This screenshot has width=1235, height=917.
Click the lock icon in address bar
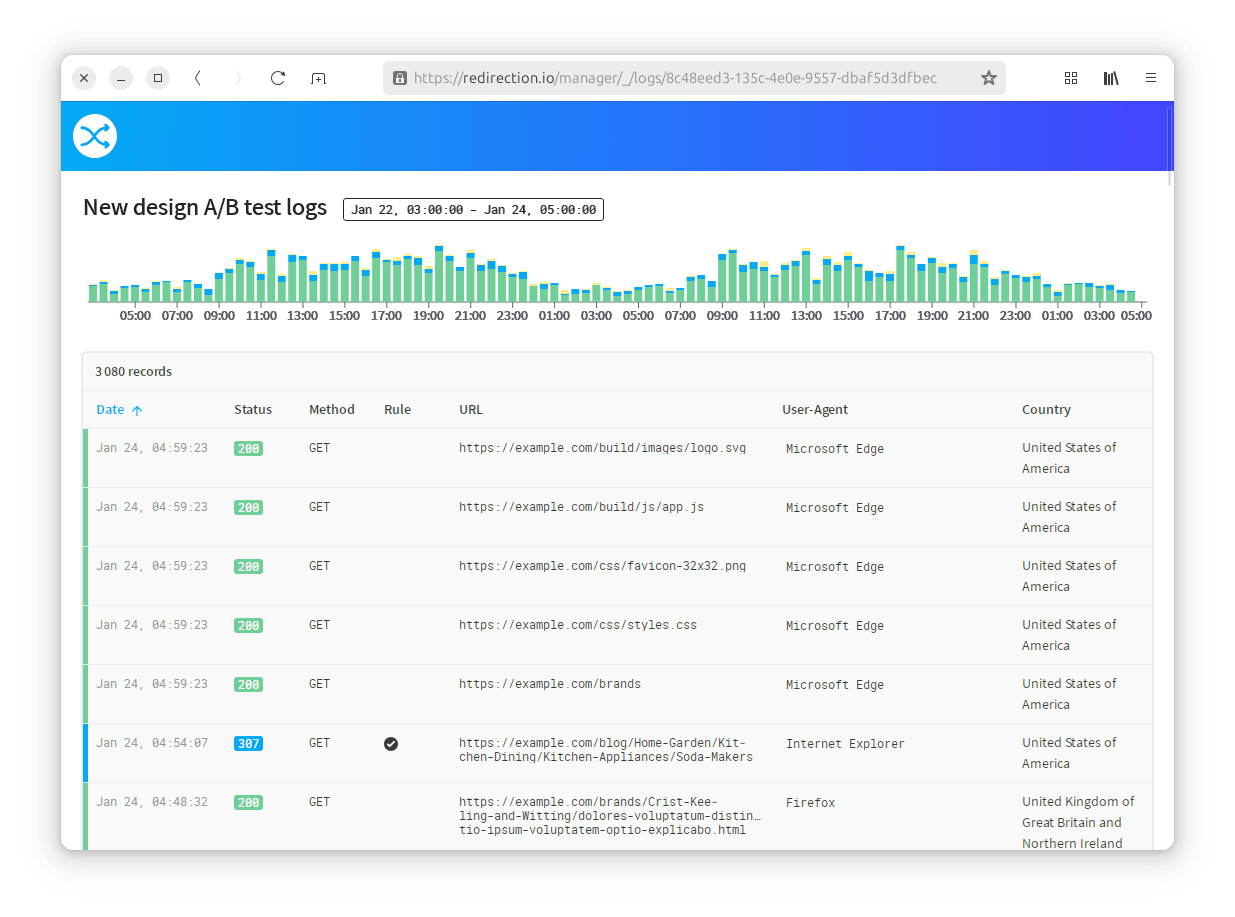tap(400, 78)
